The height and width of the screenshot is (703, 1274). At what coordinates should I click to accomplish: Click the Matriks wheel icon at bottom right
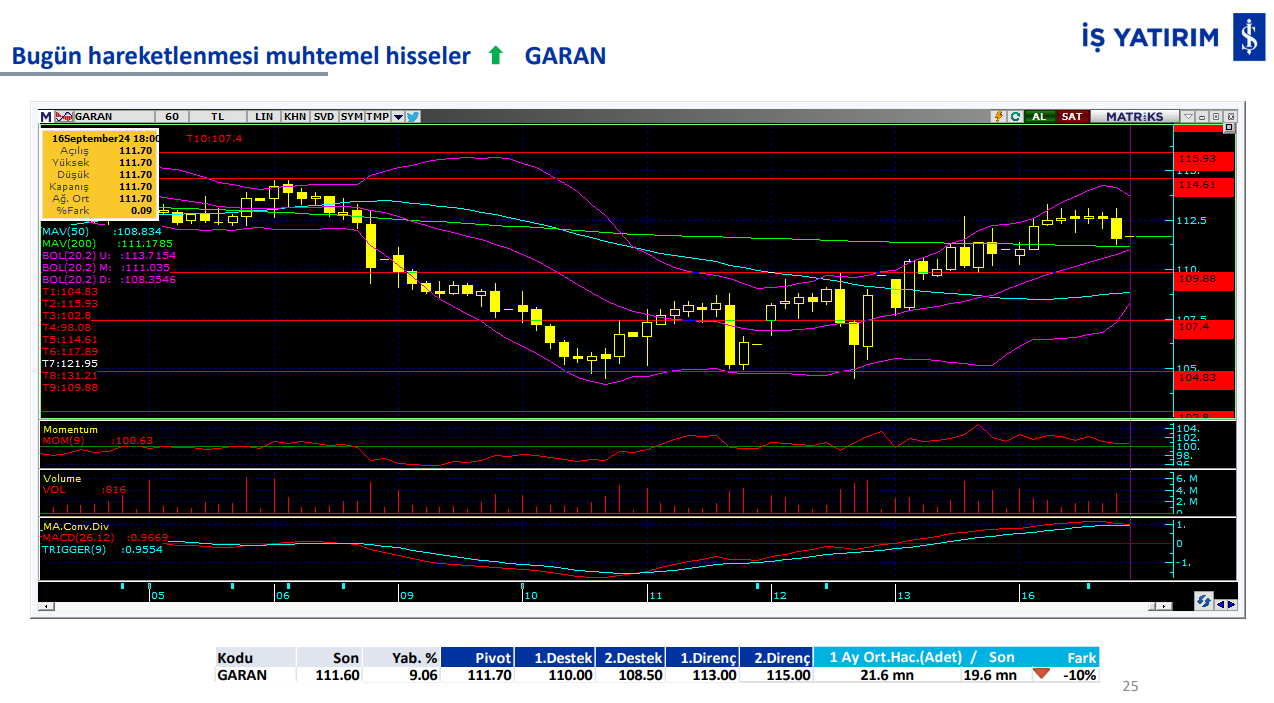point(1203,599)
